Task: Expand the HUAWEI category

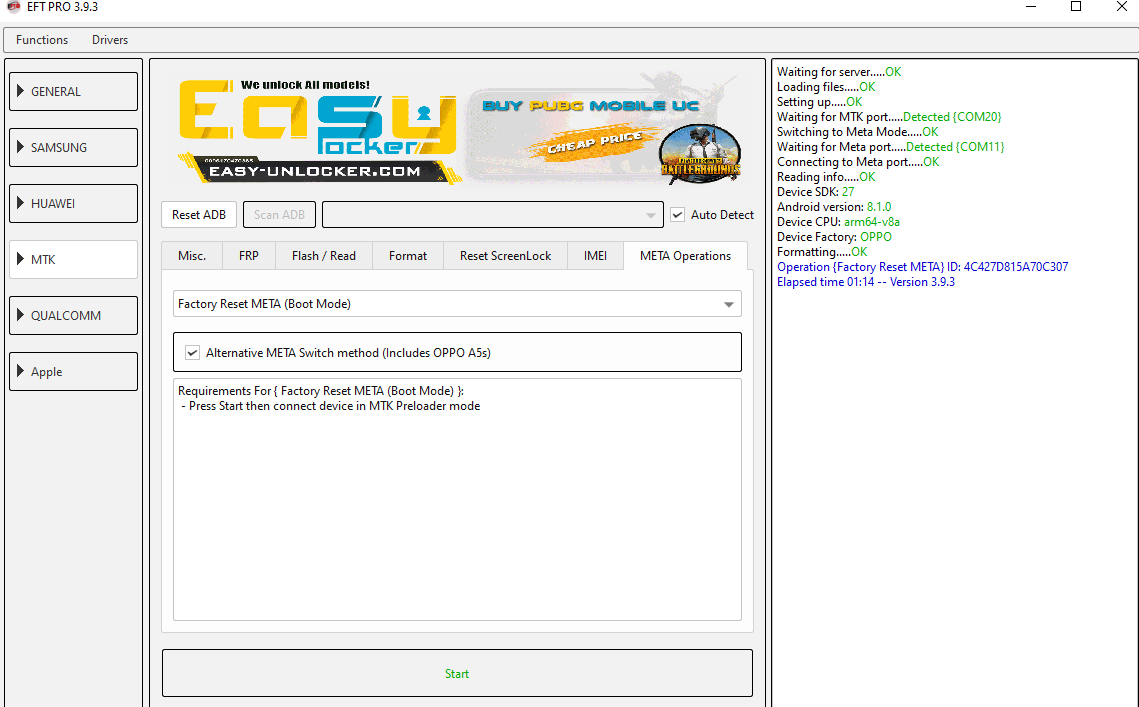Action: 73,203
